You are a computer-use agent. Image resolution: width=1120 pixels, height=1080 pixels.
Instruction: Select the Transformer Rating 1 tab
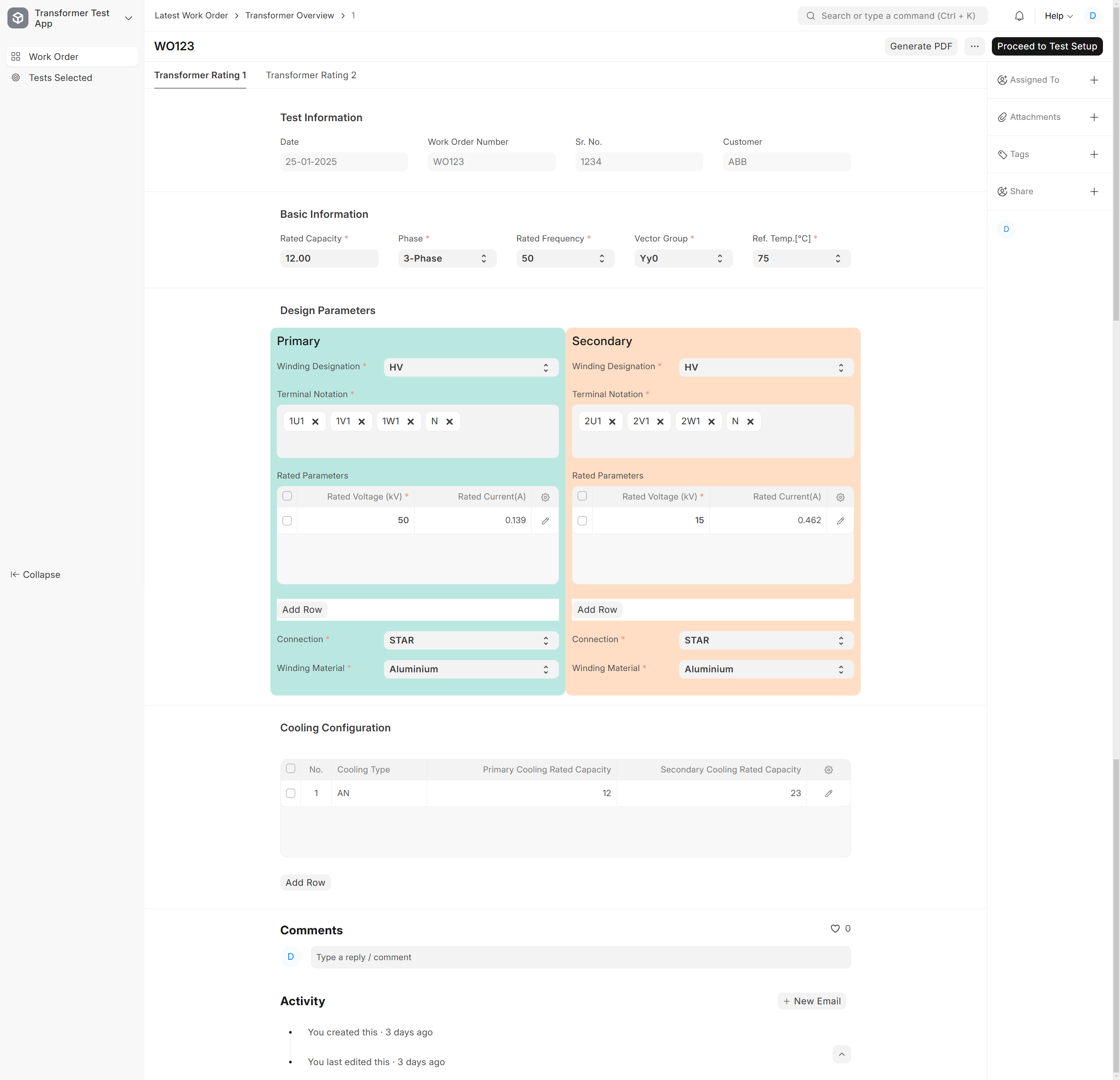tap(200, 75)
